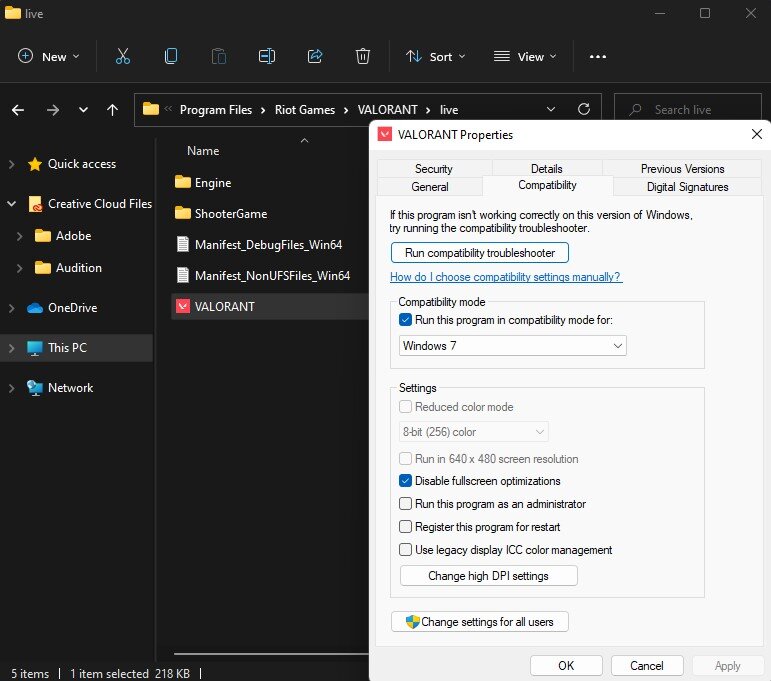Click Change high DPI settings button
The width and height of the screenshot is (771, 681).
tap(488, 576)
